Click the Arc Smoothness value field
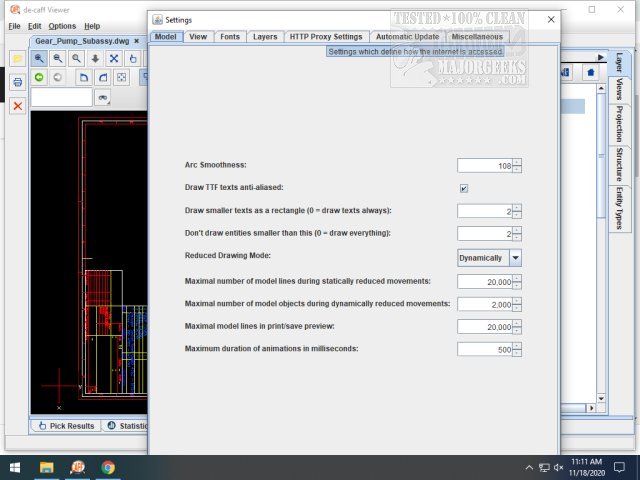The width and height of the screenshot is (640, 480). 485,166
